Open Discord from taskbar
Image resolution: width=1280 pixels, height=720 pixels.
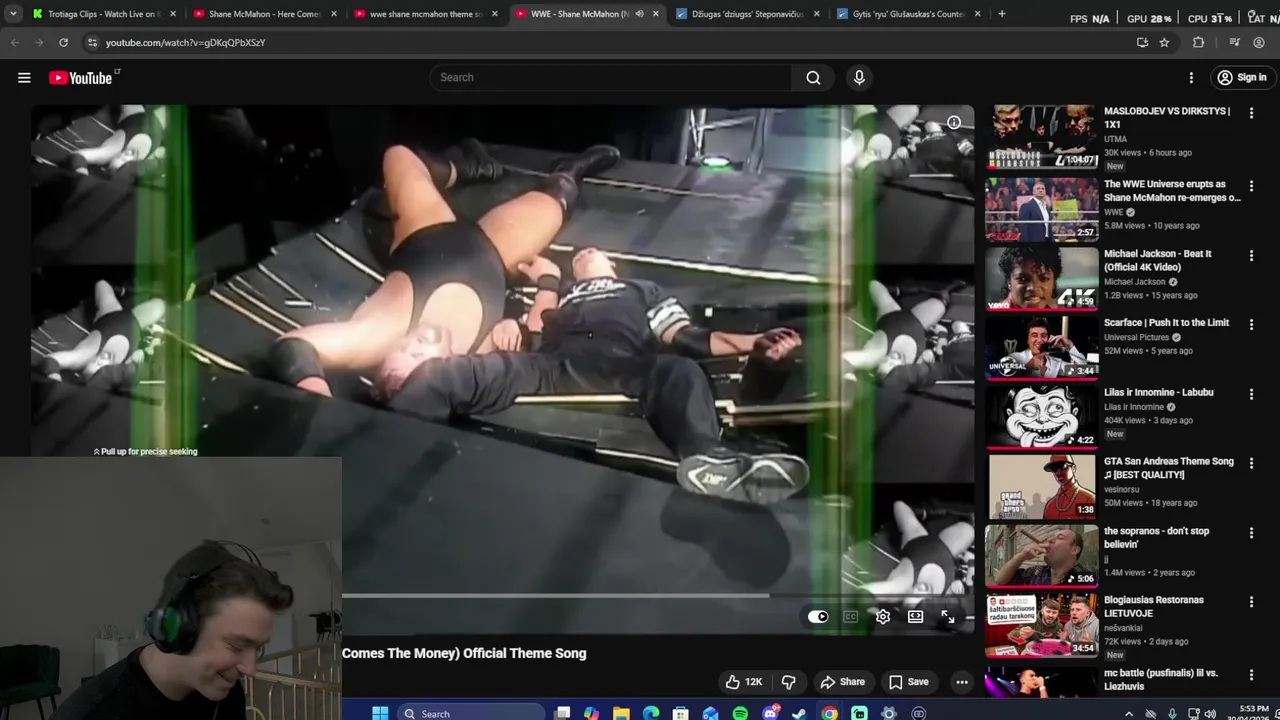pos(770,713)
